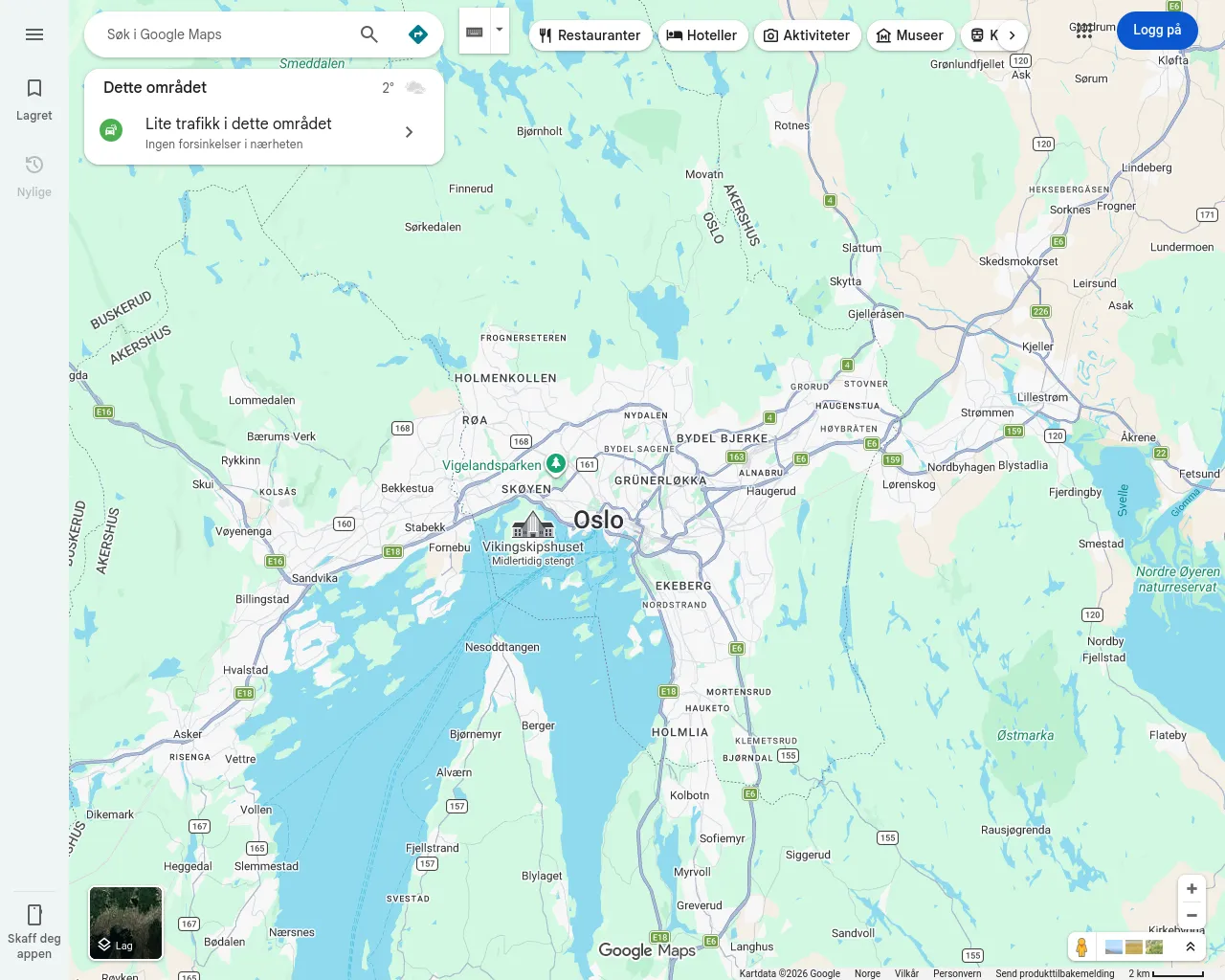
Task: Open the third imagery thumbnail
Action: click(x=1154, y=947)
